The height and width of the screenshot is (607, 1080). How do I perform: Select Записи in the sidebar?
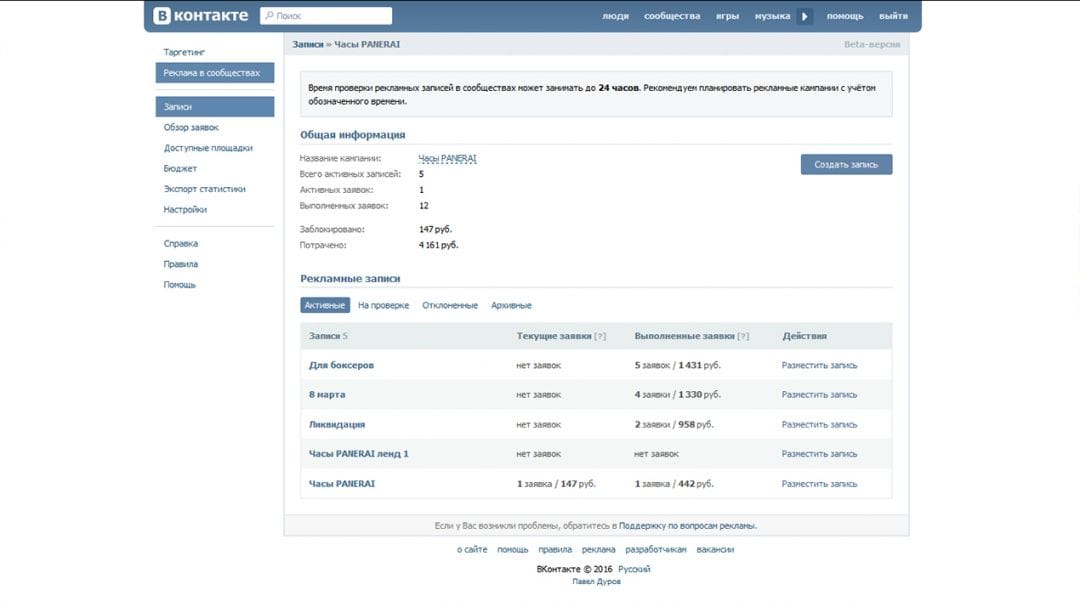pyautogui.click(x=215, y=107)
